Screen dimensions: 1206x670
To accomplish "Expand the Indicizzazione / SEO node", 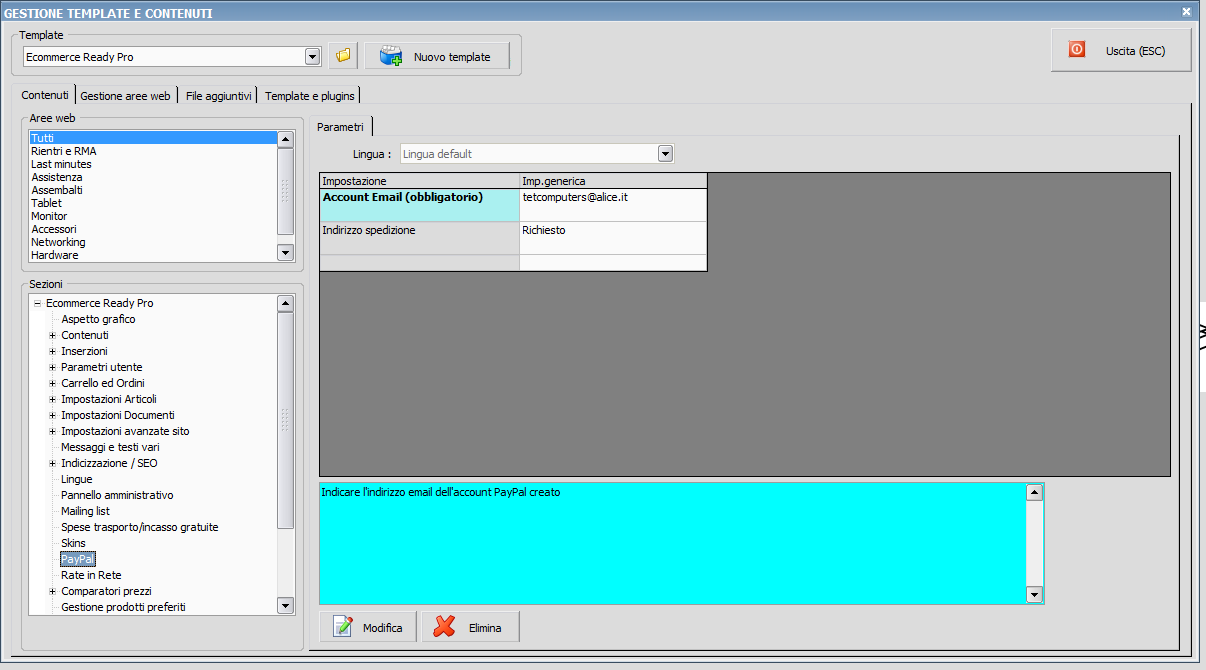I will [x=52, y=463].
